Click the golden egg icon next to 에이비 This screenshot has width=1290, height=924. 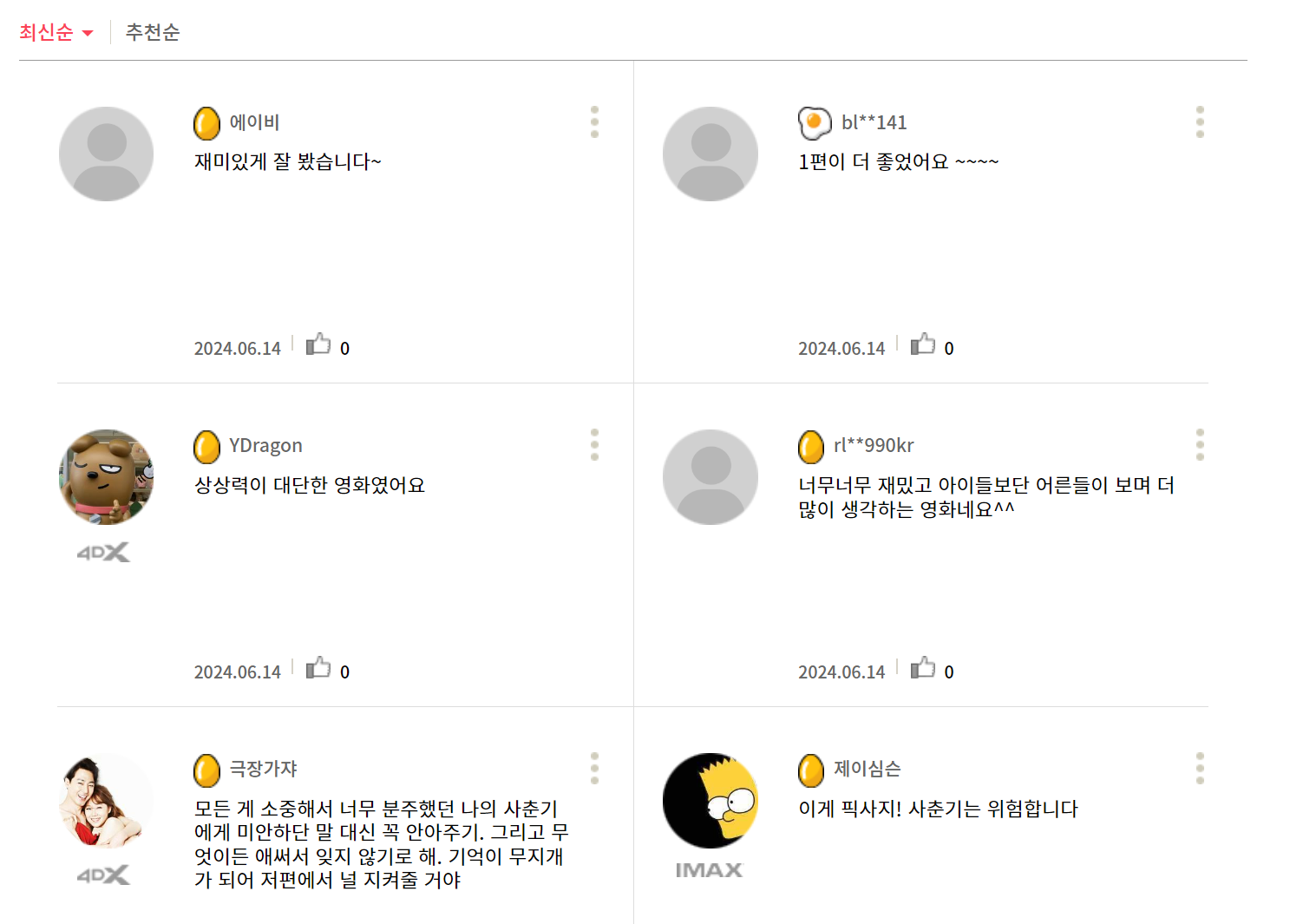click(x=206, y=122)
